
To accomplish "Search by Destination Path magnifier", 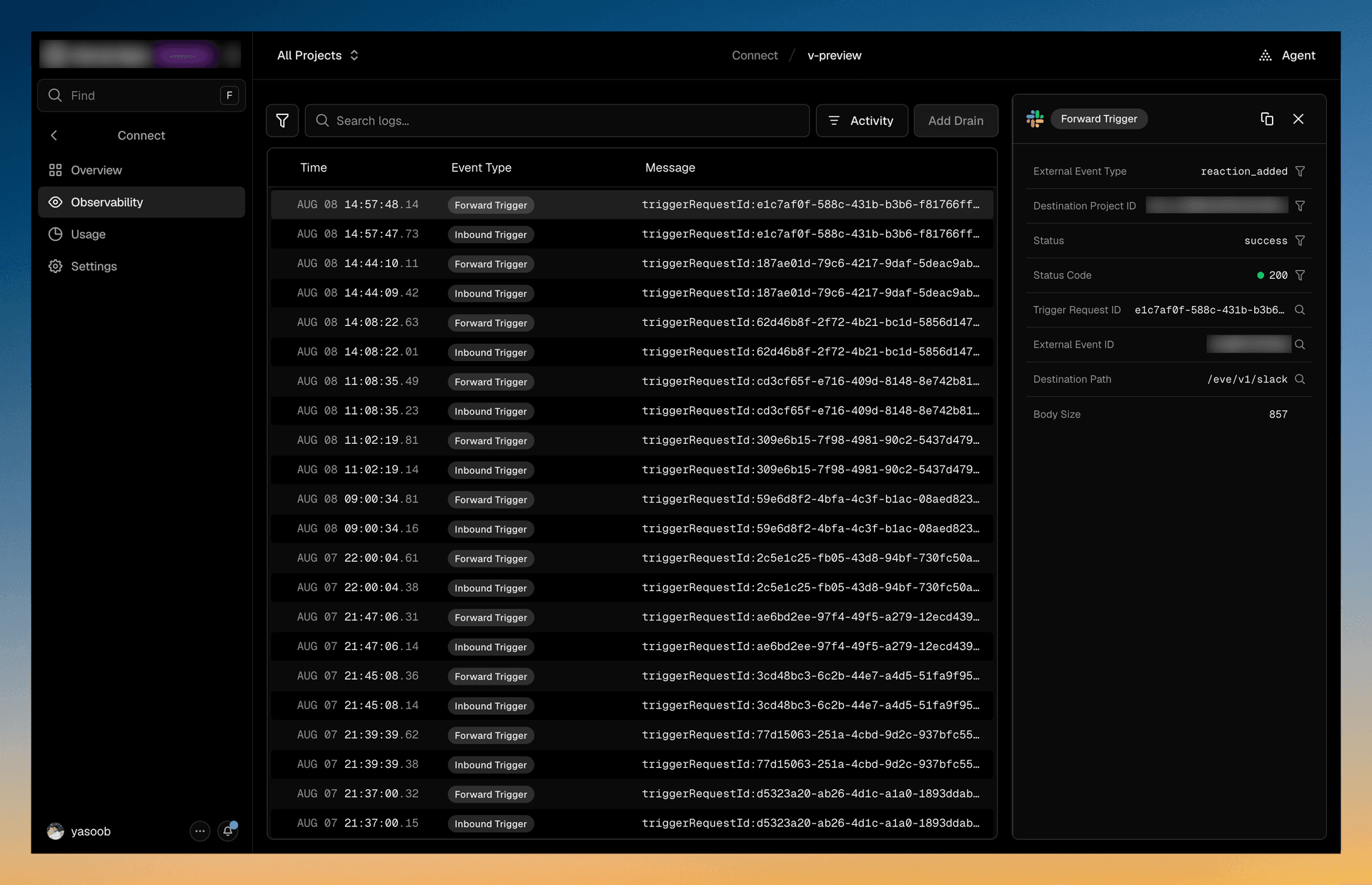I will (1300, 379).
